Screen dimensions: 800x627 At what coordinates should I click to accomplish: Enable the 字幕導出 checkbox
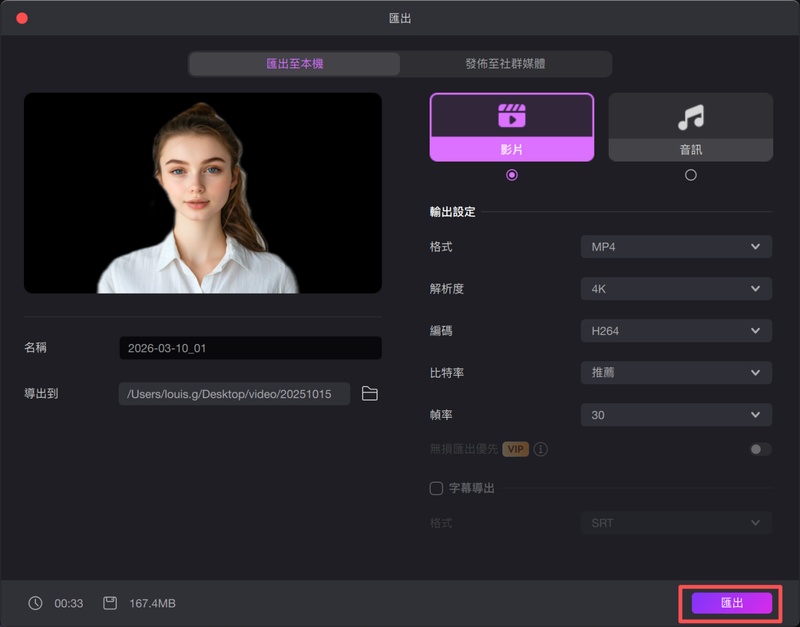(436, 488)
